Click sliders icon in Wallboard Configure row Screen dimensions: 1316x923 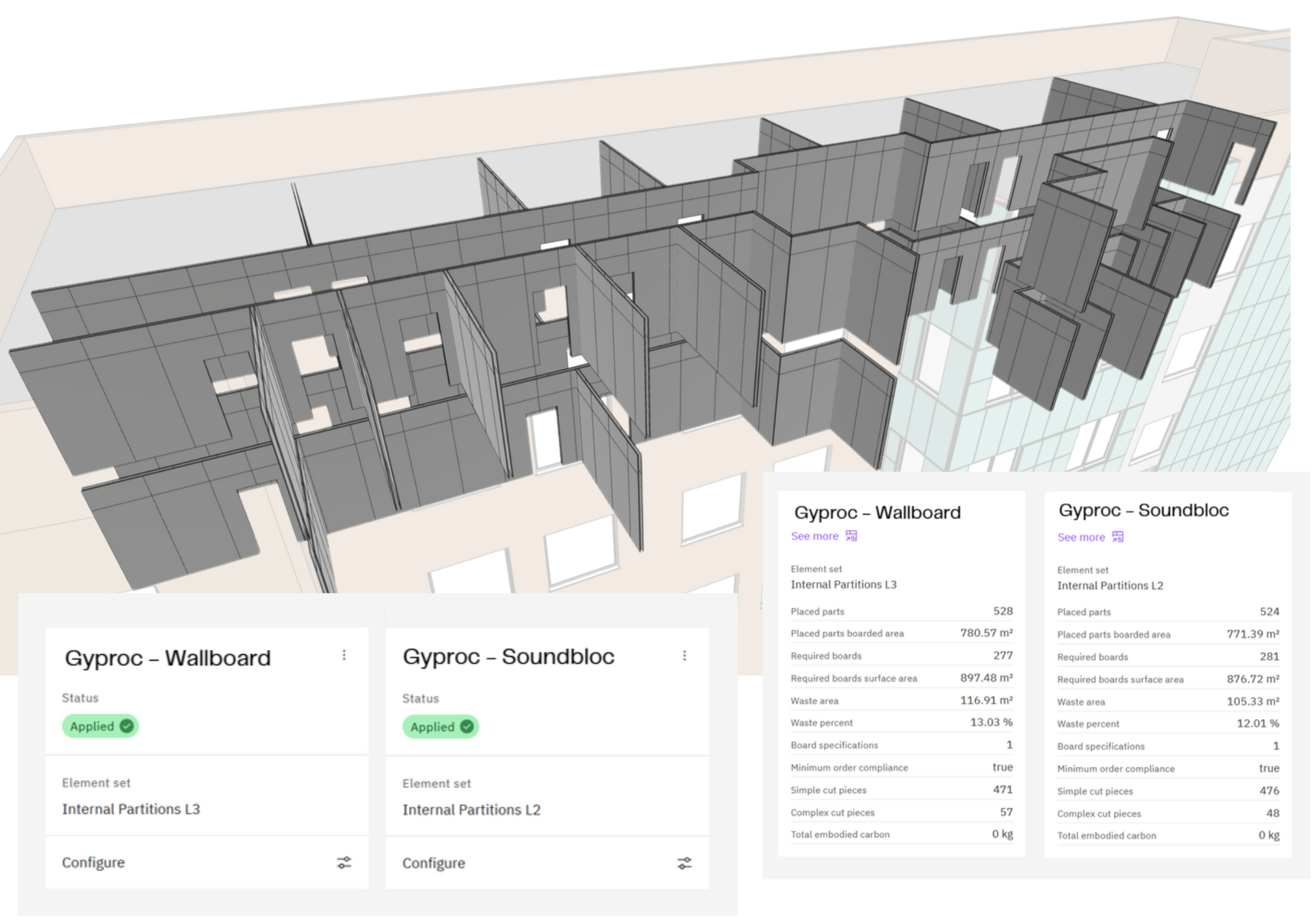pyautogui.click(x=344, y=863)
